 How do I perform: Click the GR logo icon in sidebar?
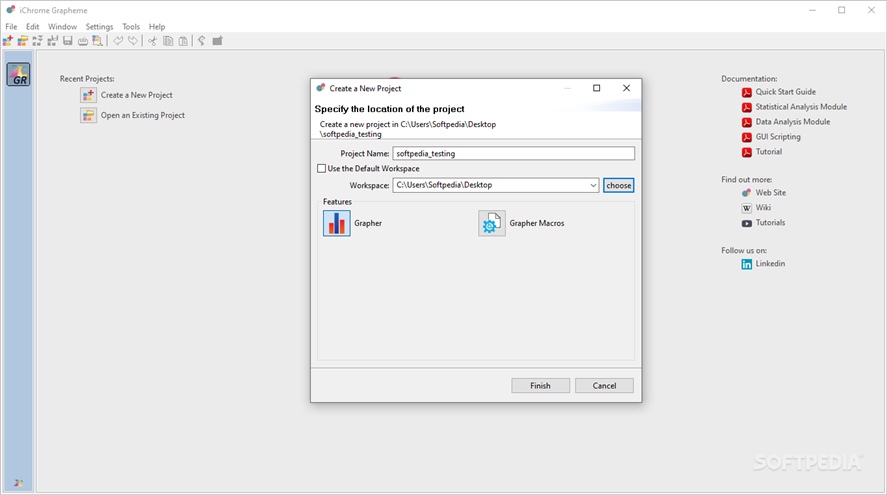click(x=18, y=74)
